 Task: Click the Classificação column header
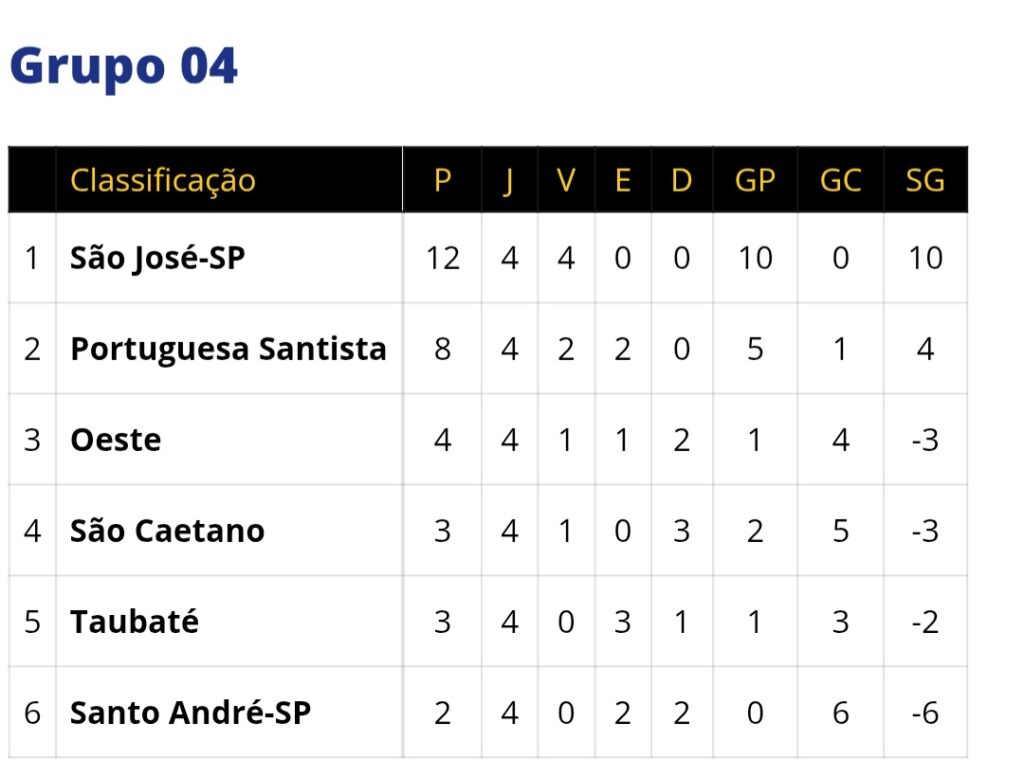tap(162, 180)
